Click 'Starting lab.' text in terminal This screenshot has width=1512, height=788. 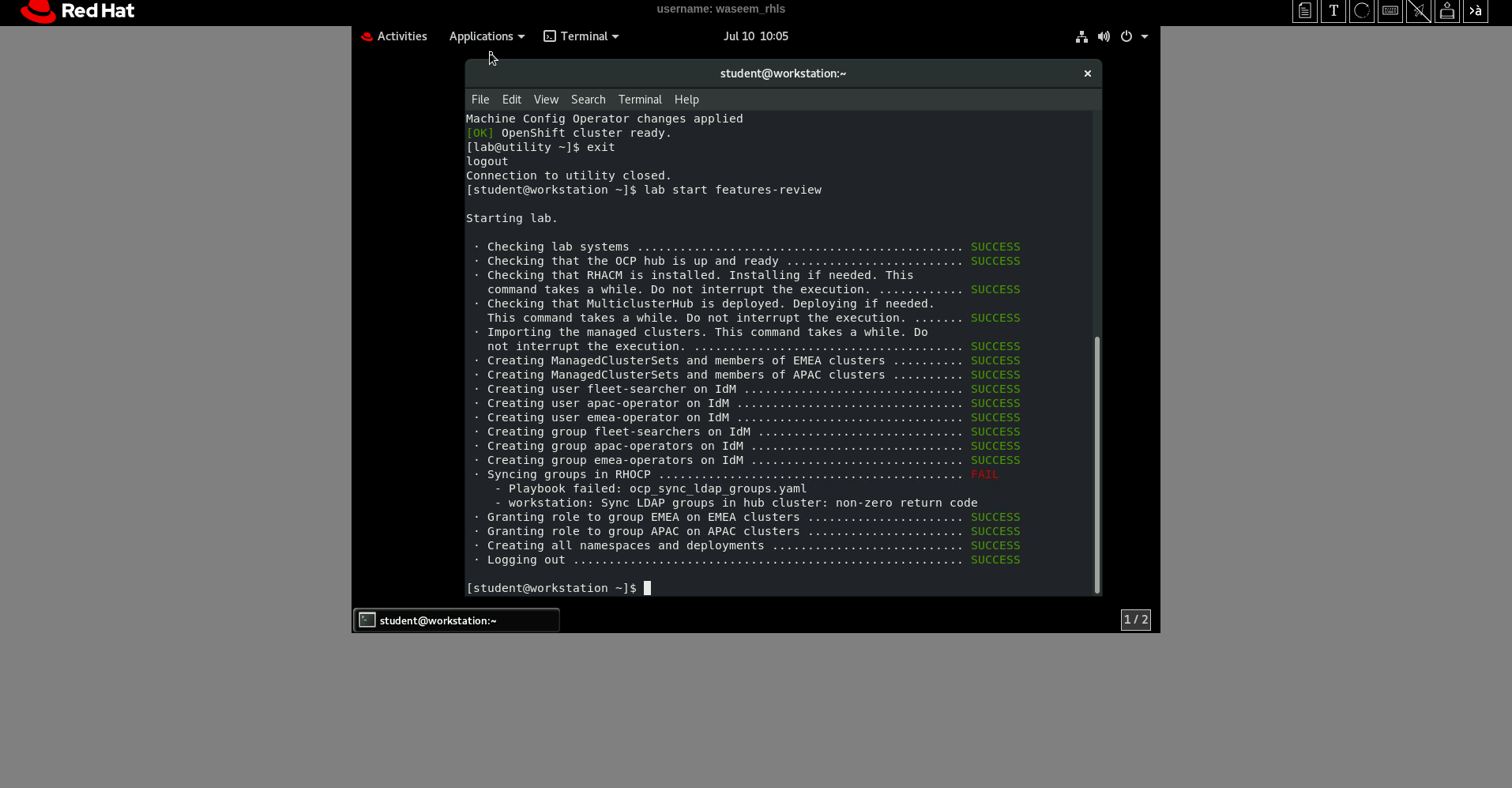tap(512, 218)
